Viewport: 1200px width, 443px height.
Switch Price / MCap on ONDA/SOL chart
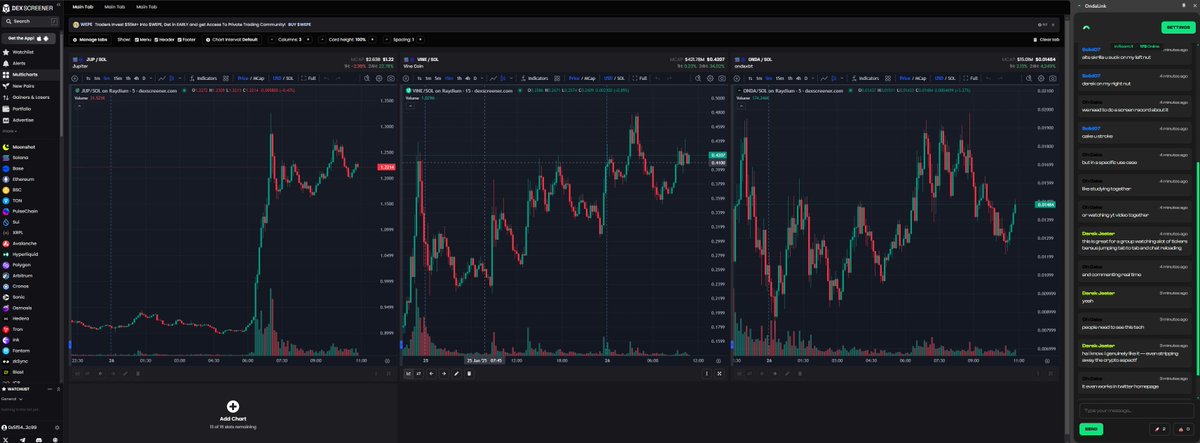[x=912, y=78]
